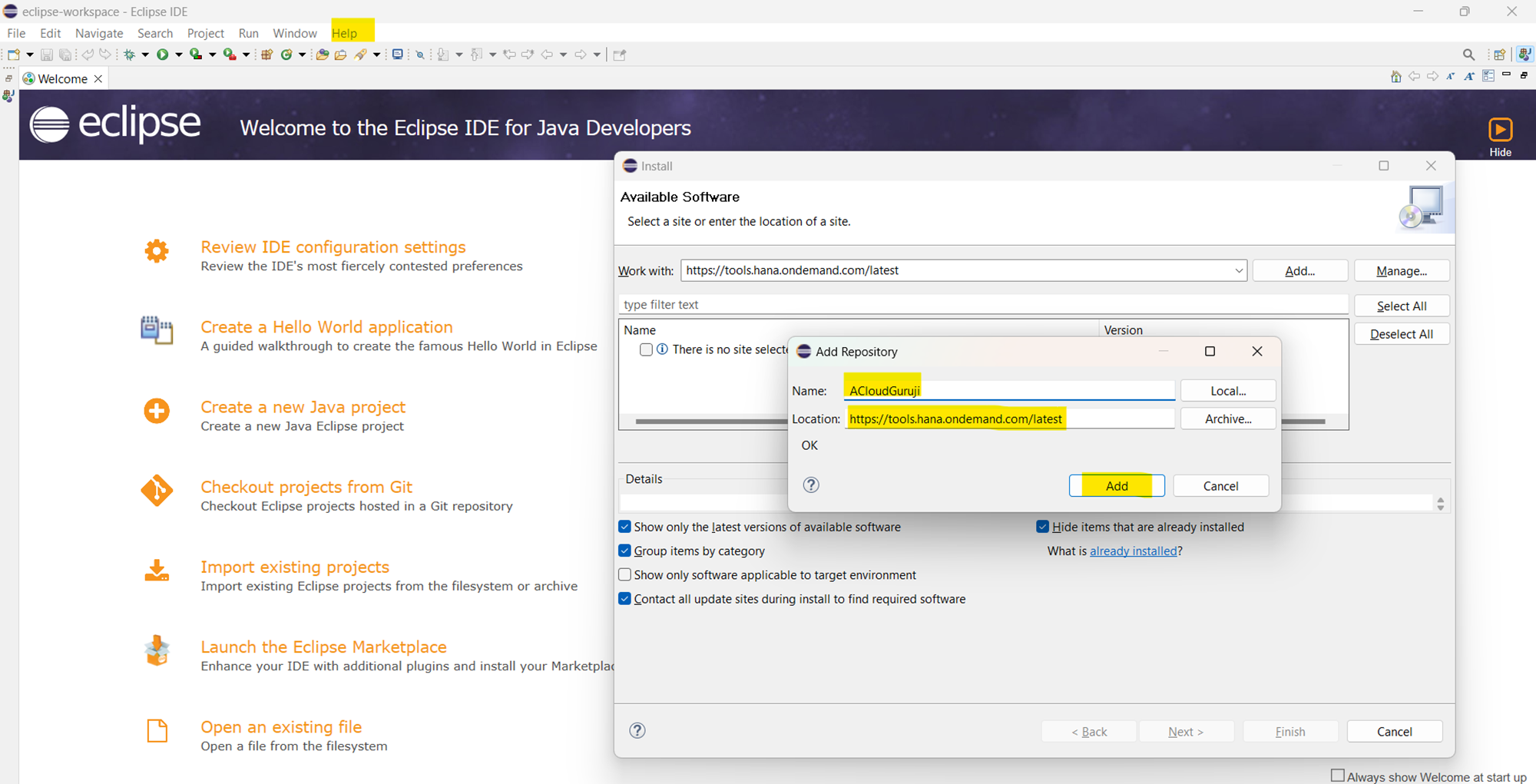Click the Location field in Add Repository
This screenshot has height=784, width=1536.
tap(1009, 419)
